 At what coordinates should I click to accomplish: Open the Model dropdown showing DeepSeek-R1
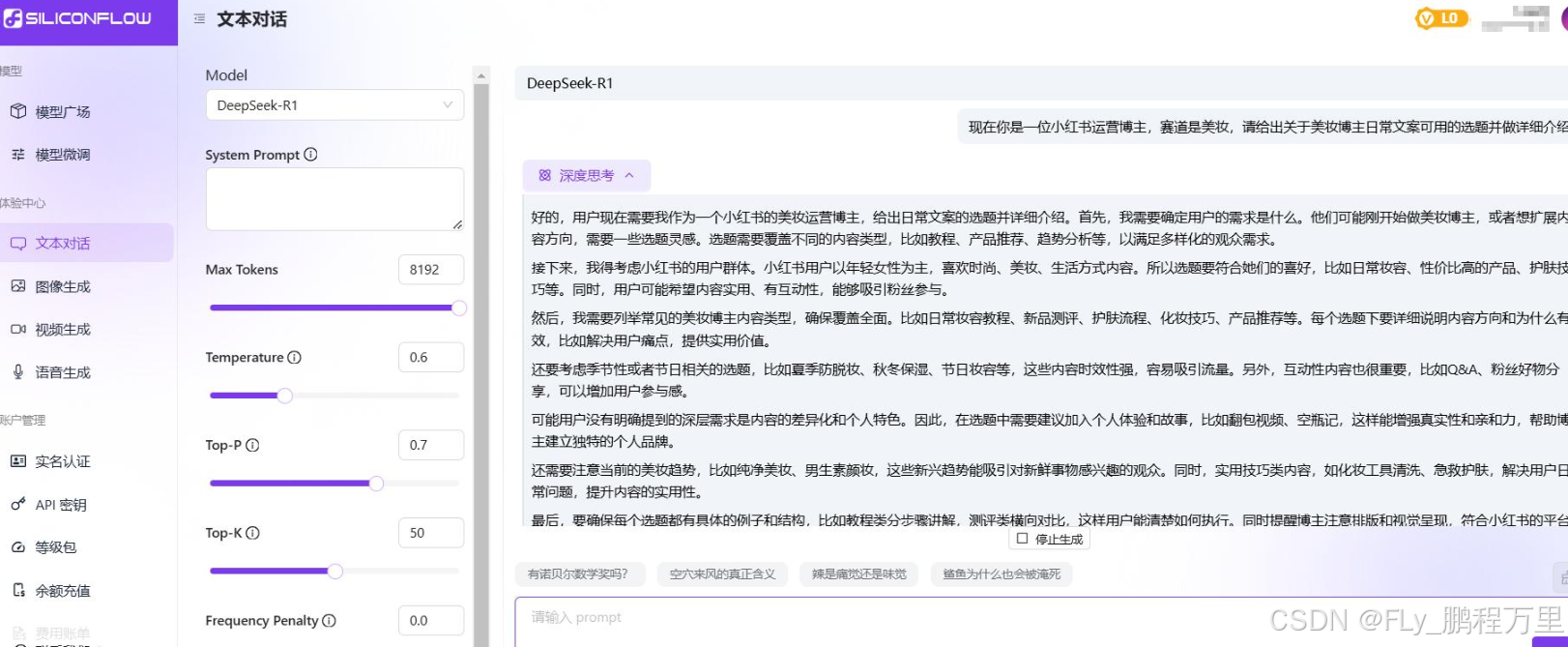334,105
